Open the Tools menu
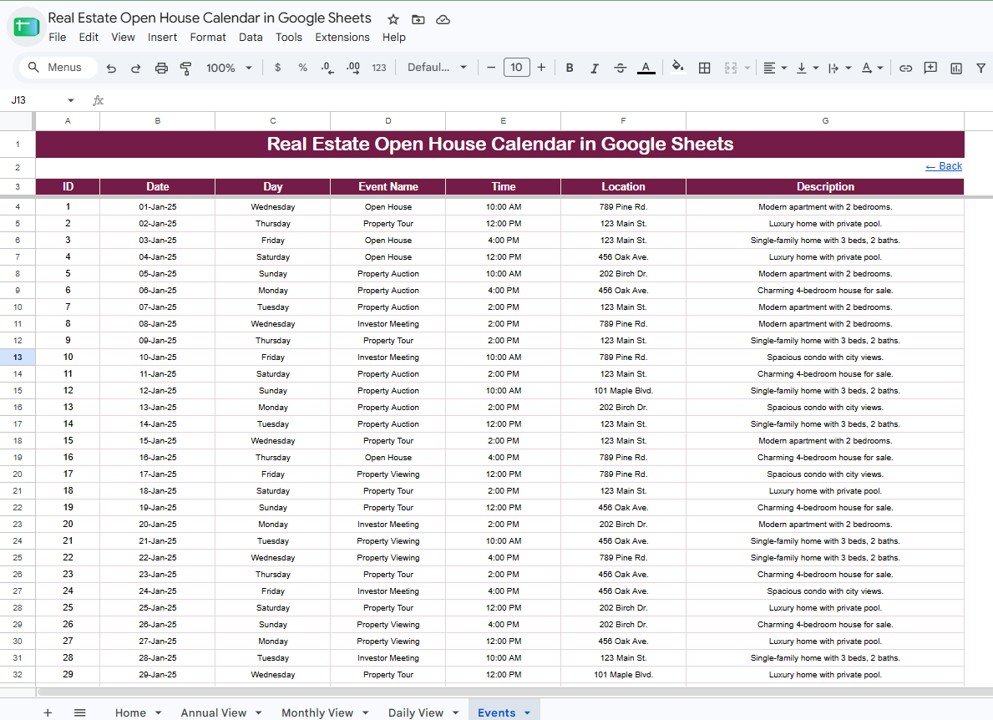The image size is (993, 720). pos(289,37)
